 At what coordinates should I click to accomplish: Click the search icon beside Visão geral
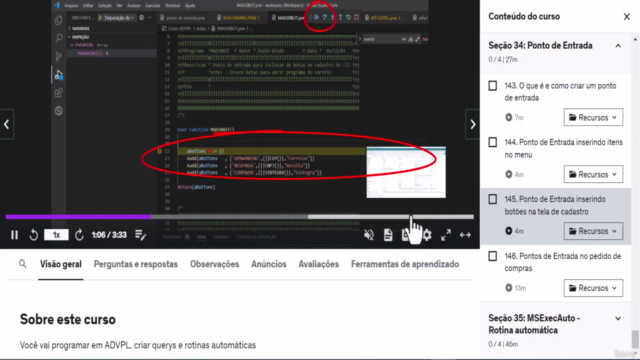pyautogui.click(x=23, y=264)
